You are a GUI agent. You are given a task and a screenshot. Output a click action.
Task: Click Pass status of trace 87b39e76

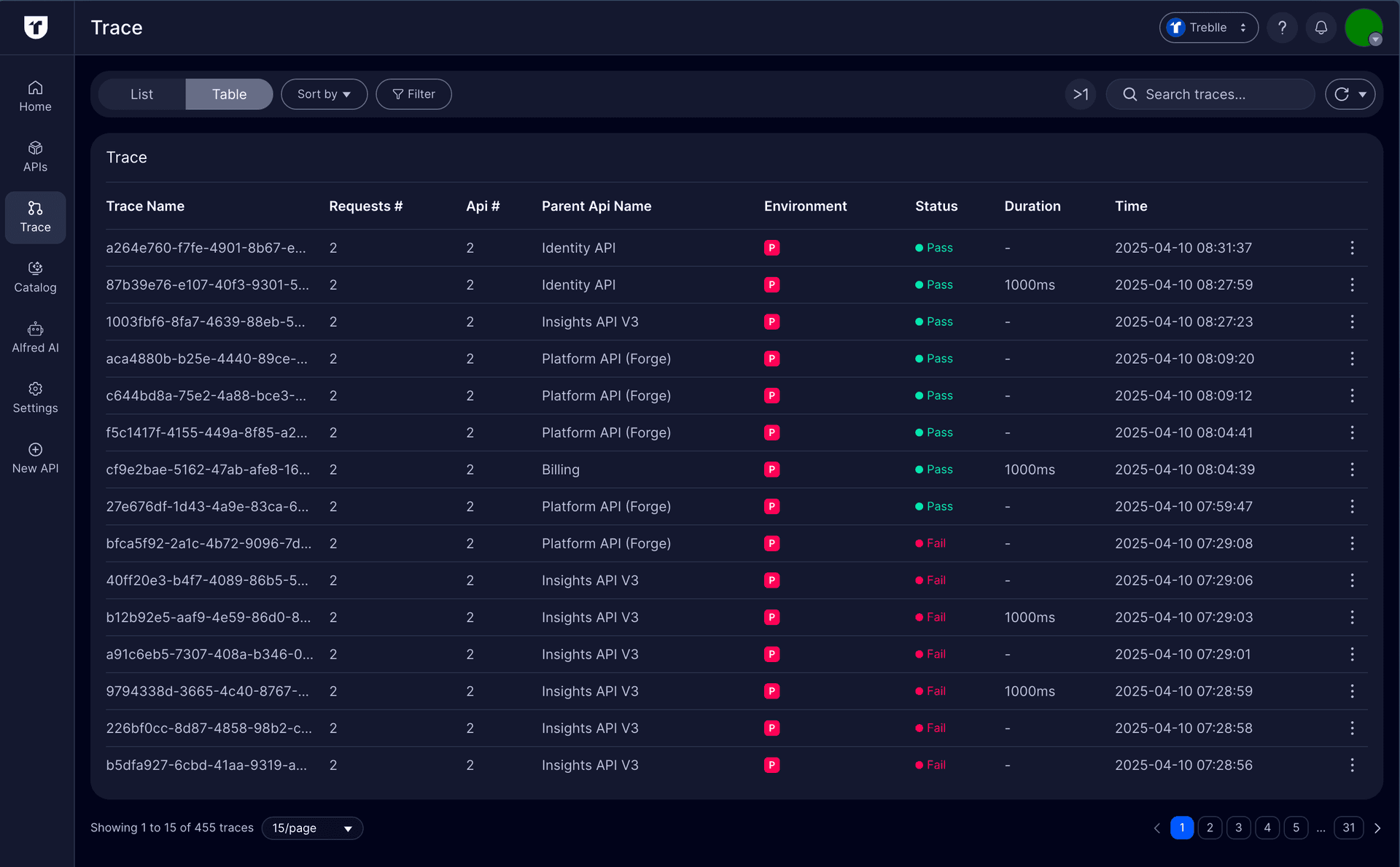click(x=934, y=285)
